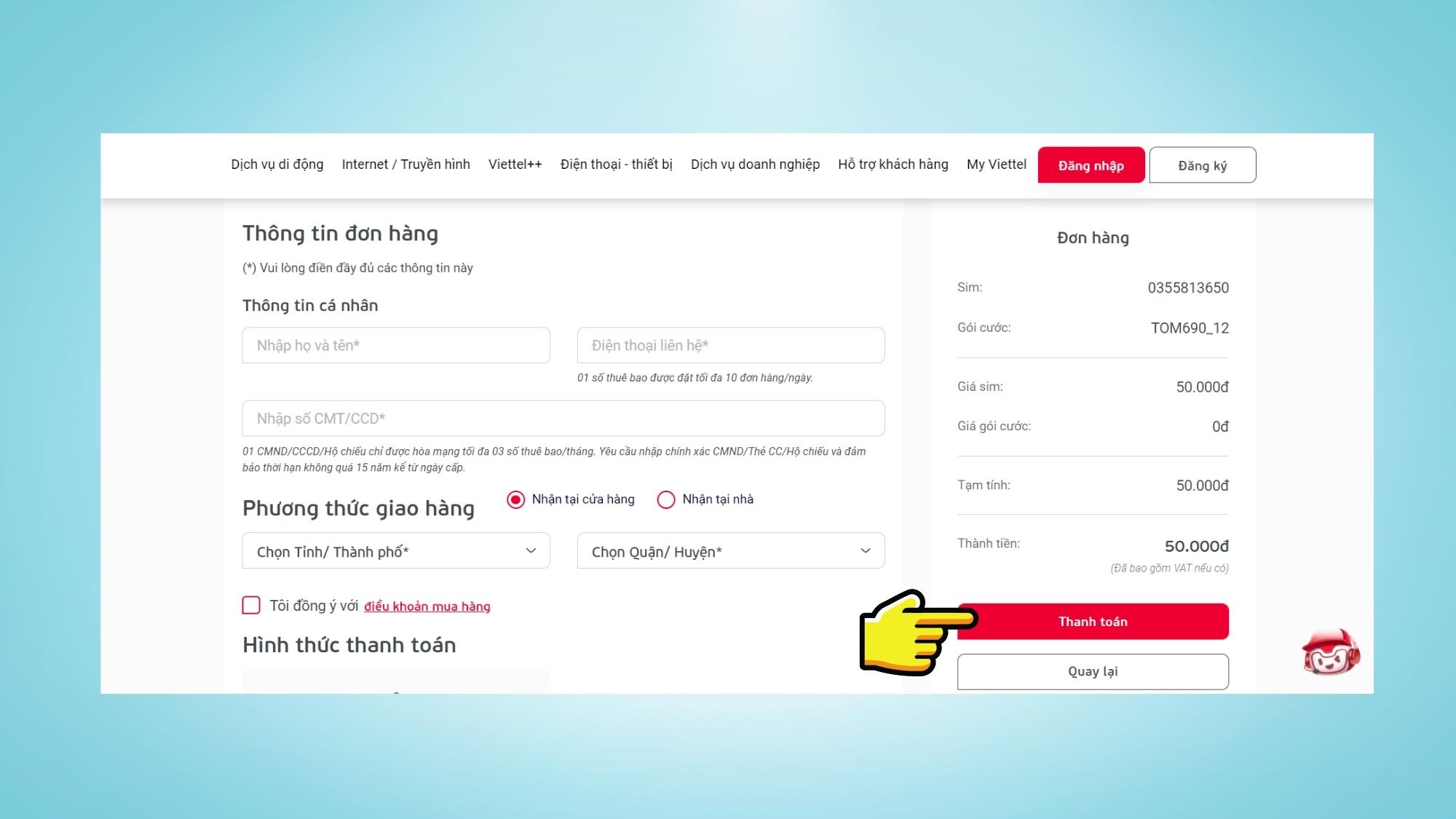Open 'Hỗ trợ khách hàng' menu
This screenshot has height=819, width=1456.
(x=893, y=165)
